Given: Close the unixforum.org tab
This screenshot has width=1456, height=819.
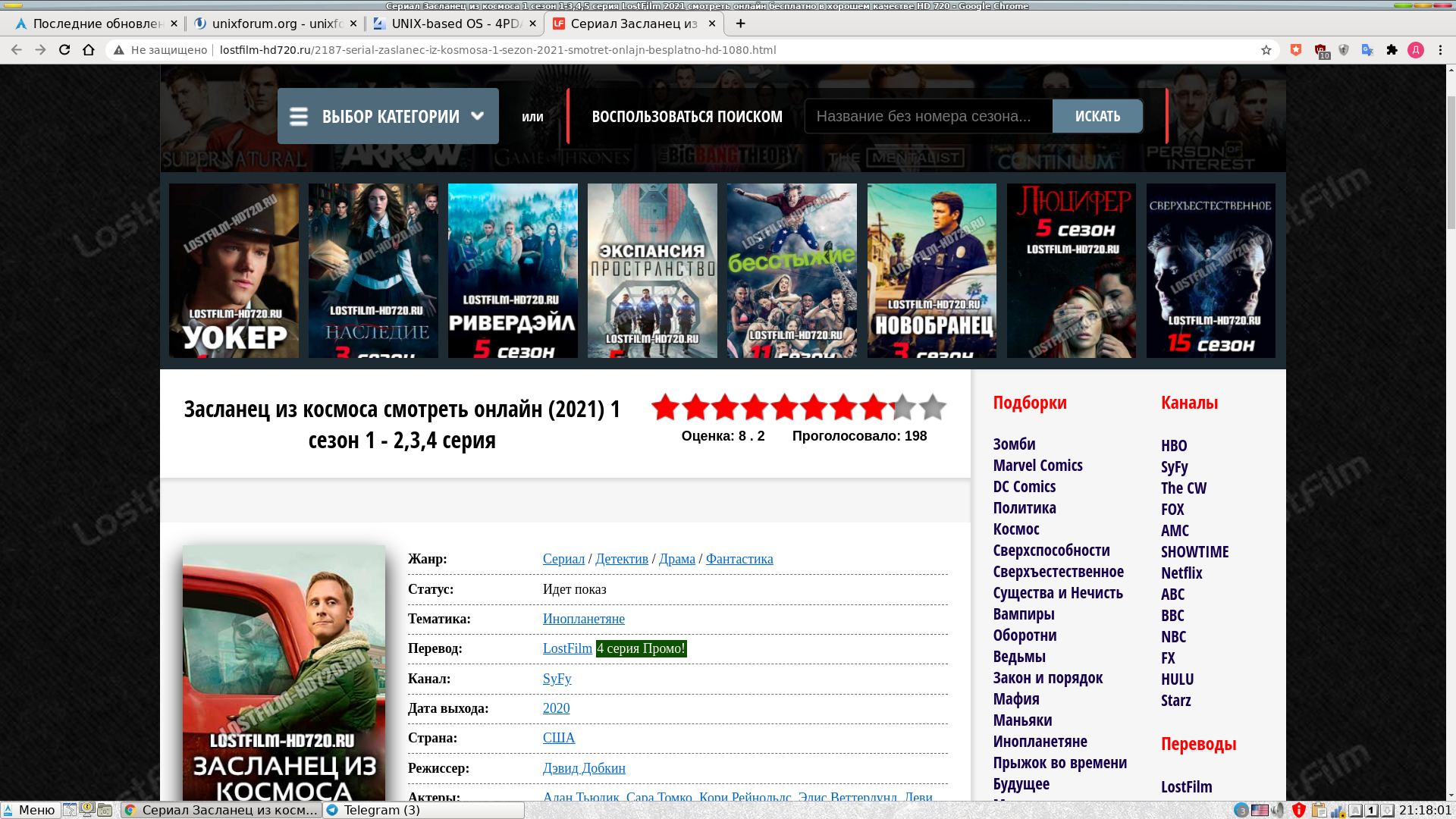Looking at the screenshot, I should (353, 24).
